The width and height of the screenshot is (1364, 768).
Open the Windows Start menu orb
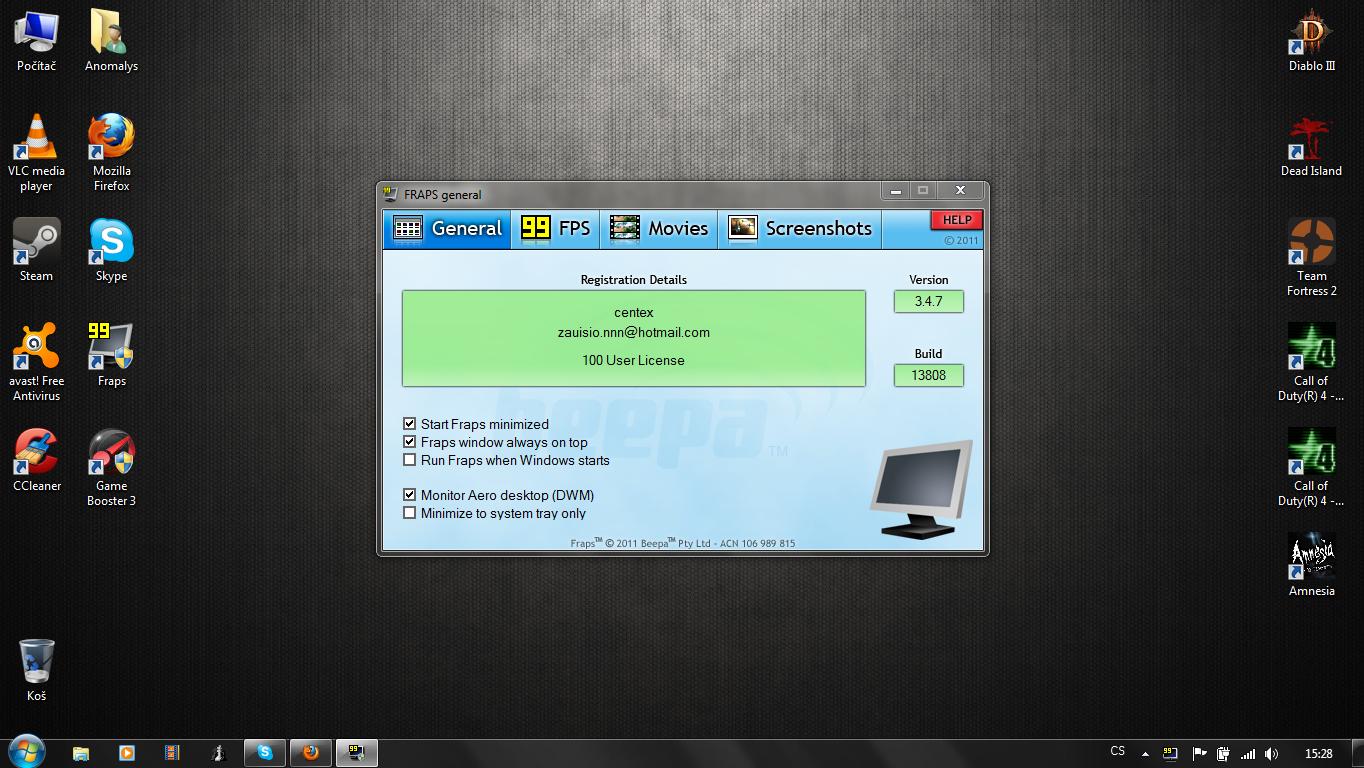tap(26, 752)
